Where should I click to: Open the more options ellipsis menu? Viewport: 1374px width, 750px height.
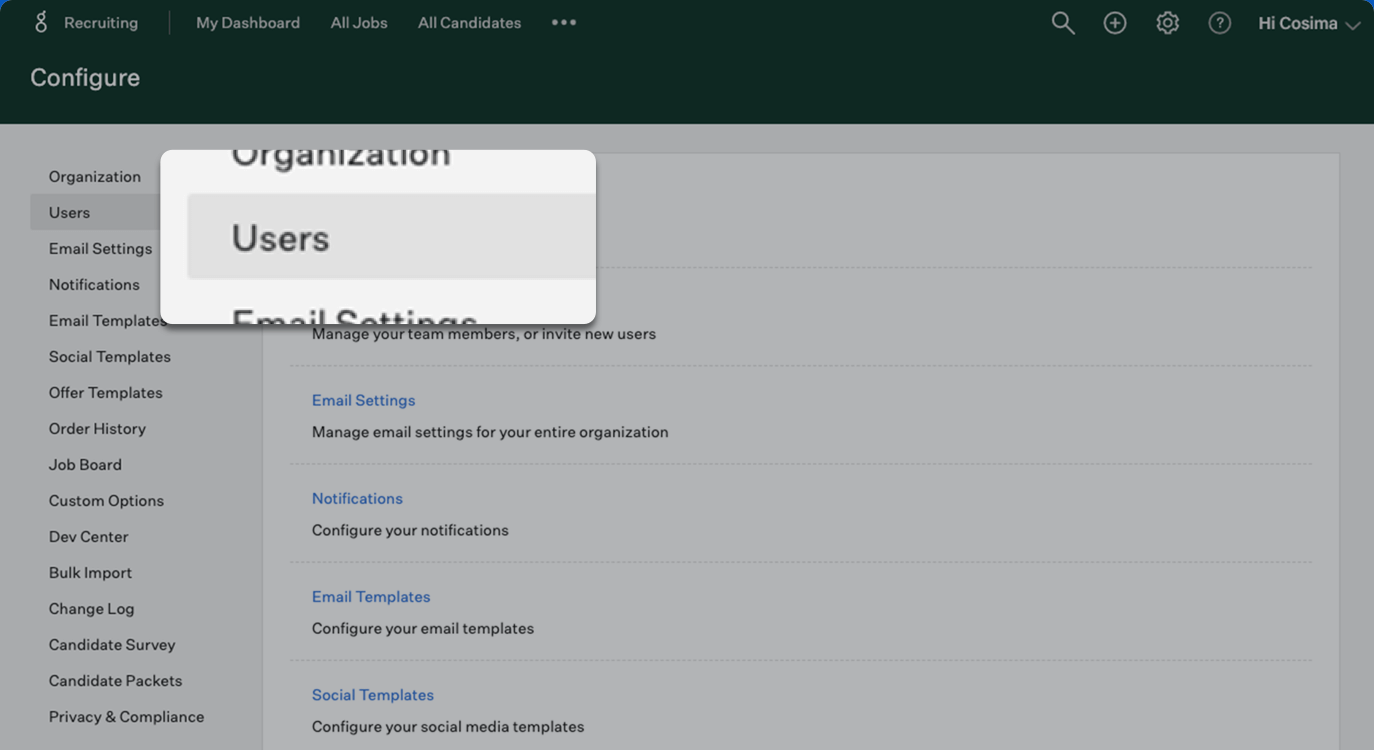pyautogui.click(x=564, y=22)
